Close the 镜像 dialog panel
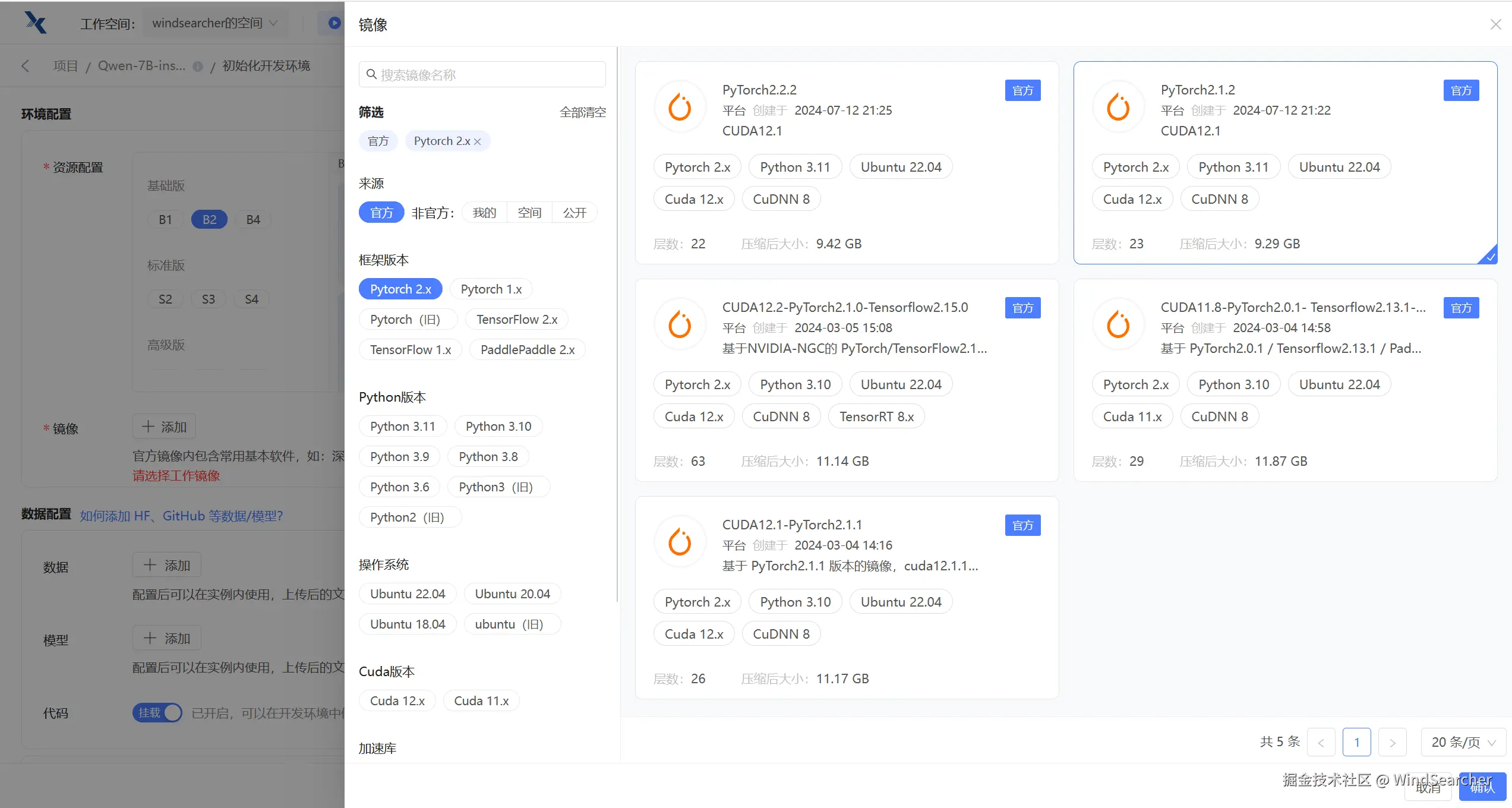This screenshot has width=1512, height=808. pyautogui.click(x=1495, y=24)
